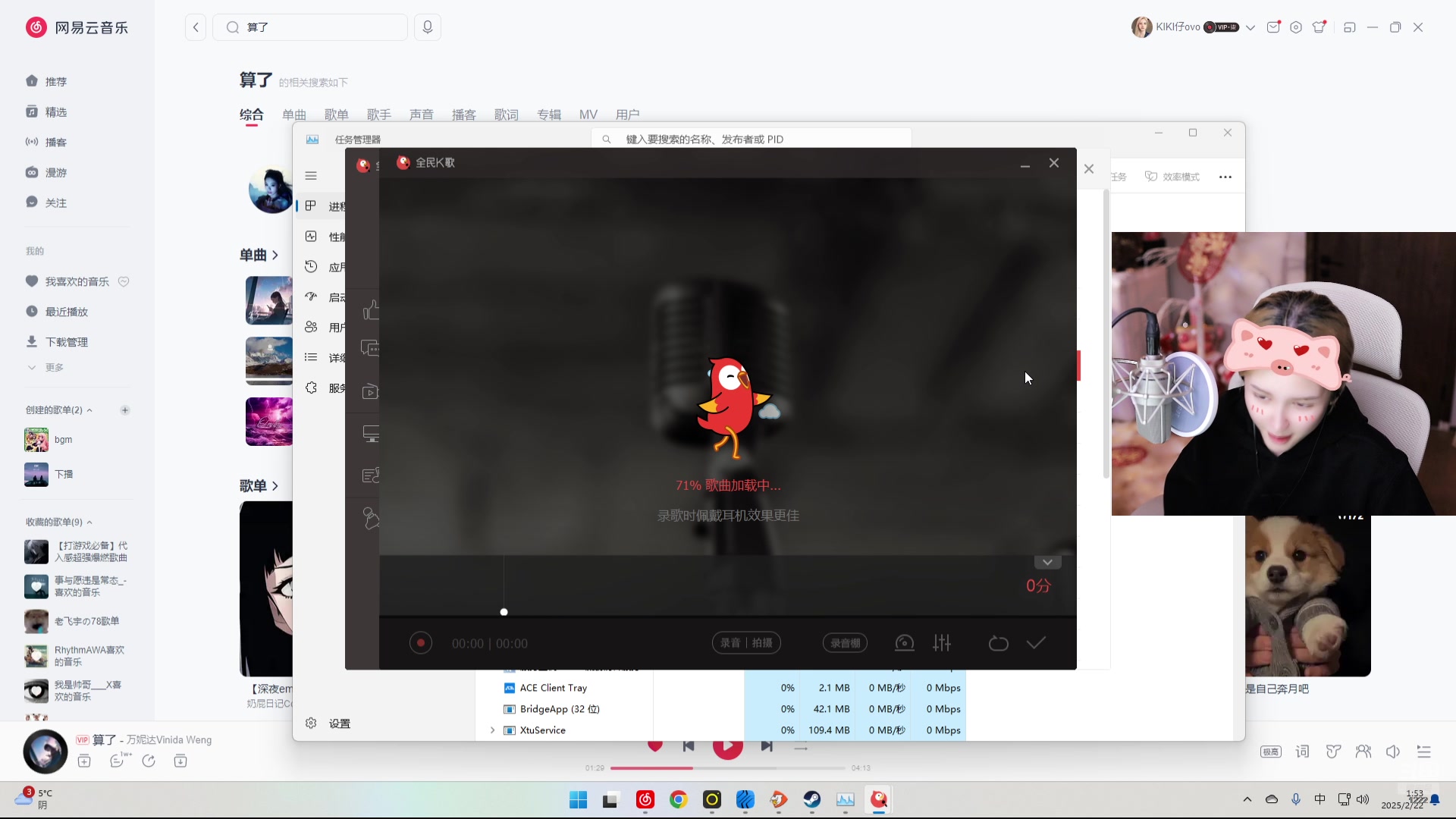Select the ACE Client Tray process
1456x819 pixels.
click(554, 688)
